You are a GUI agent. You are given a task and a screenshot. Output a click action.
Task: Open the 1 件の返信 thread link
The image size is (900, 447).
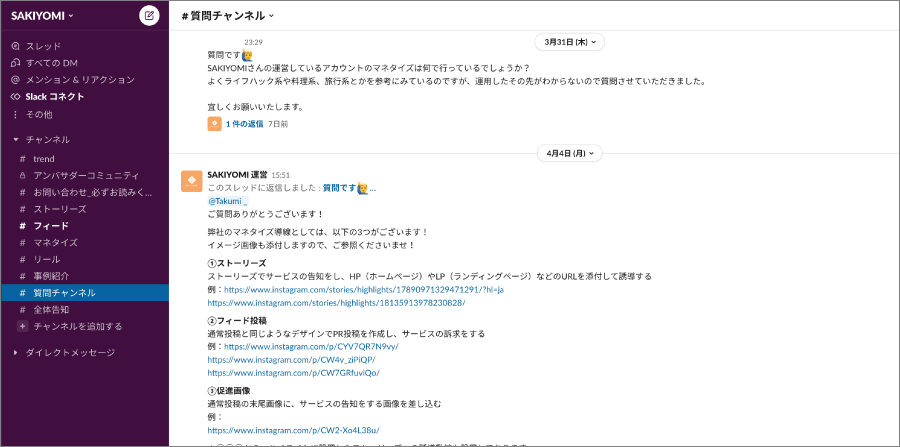point(245,123)
